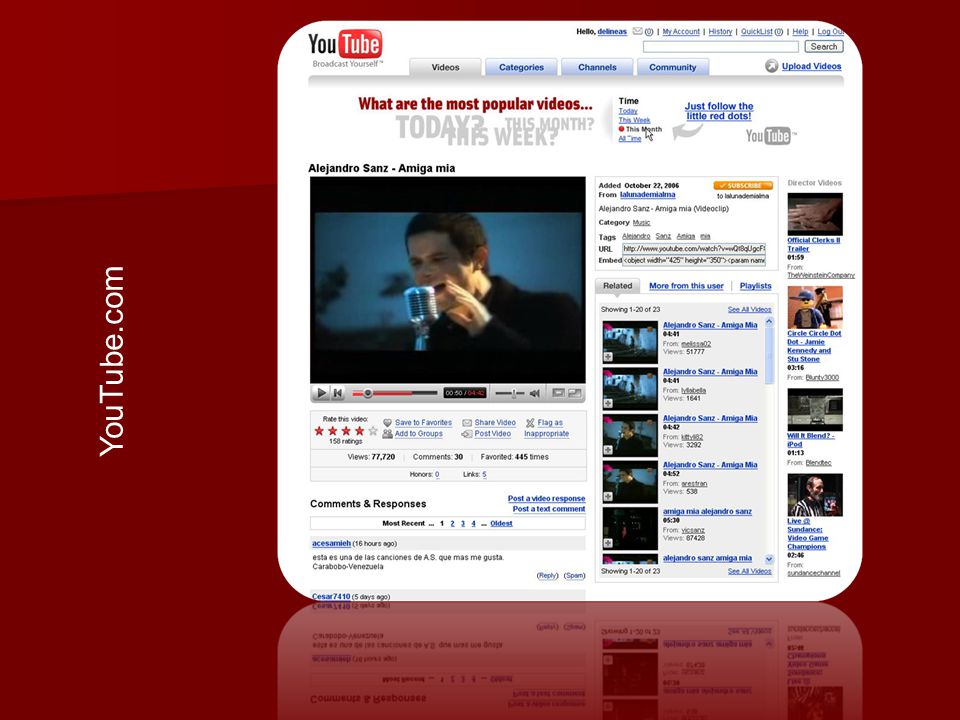Switch to the Playlists tab
This screenshot has height=720, width=960.
[756, 286]
